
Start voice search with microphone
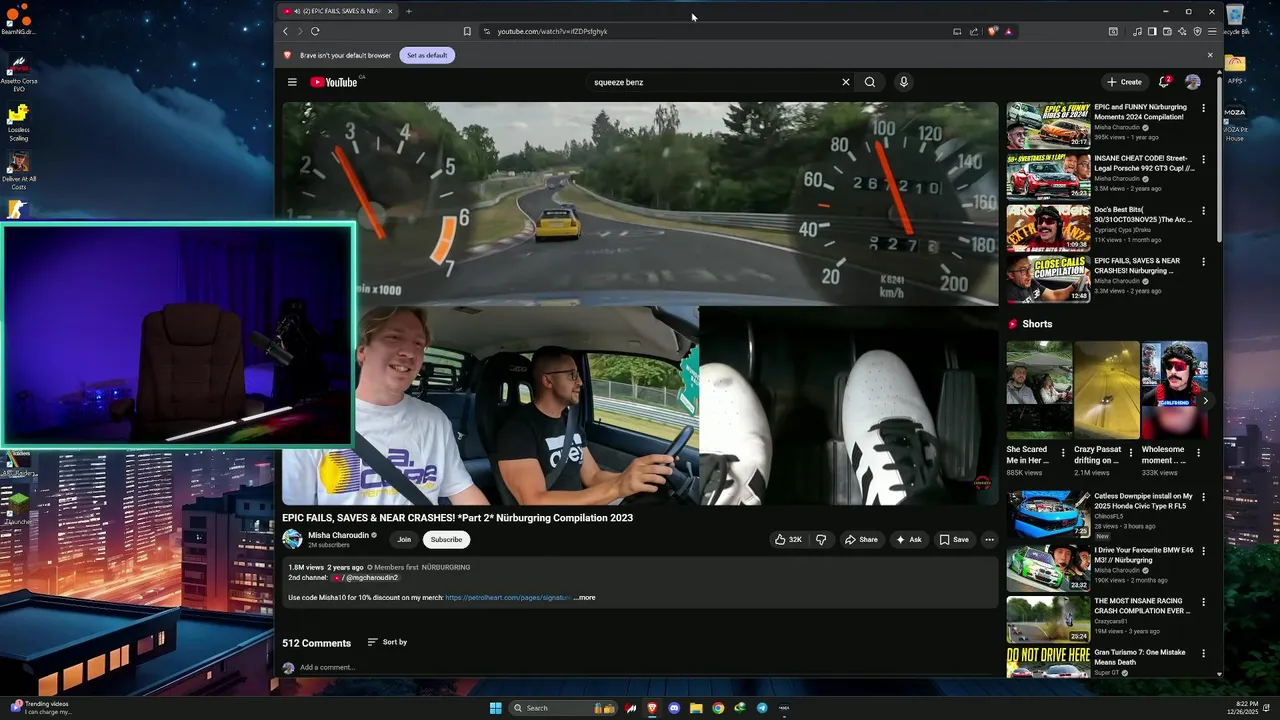[904, 82]
